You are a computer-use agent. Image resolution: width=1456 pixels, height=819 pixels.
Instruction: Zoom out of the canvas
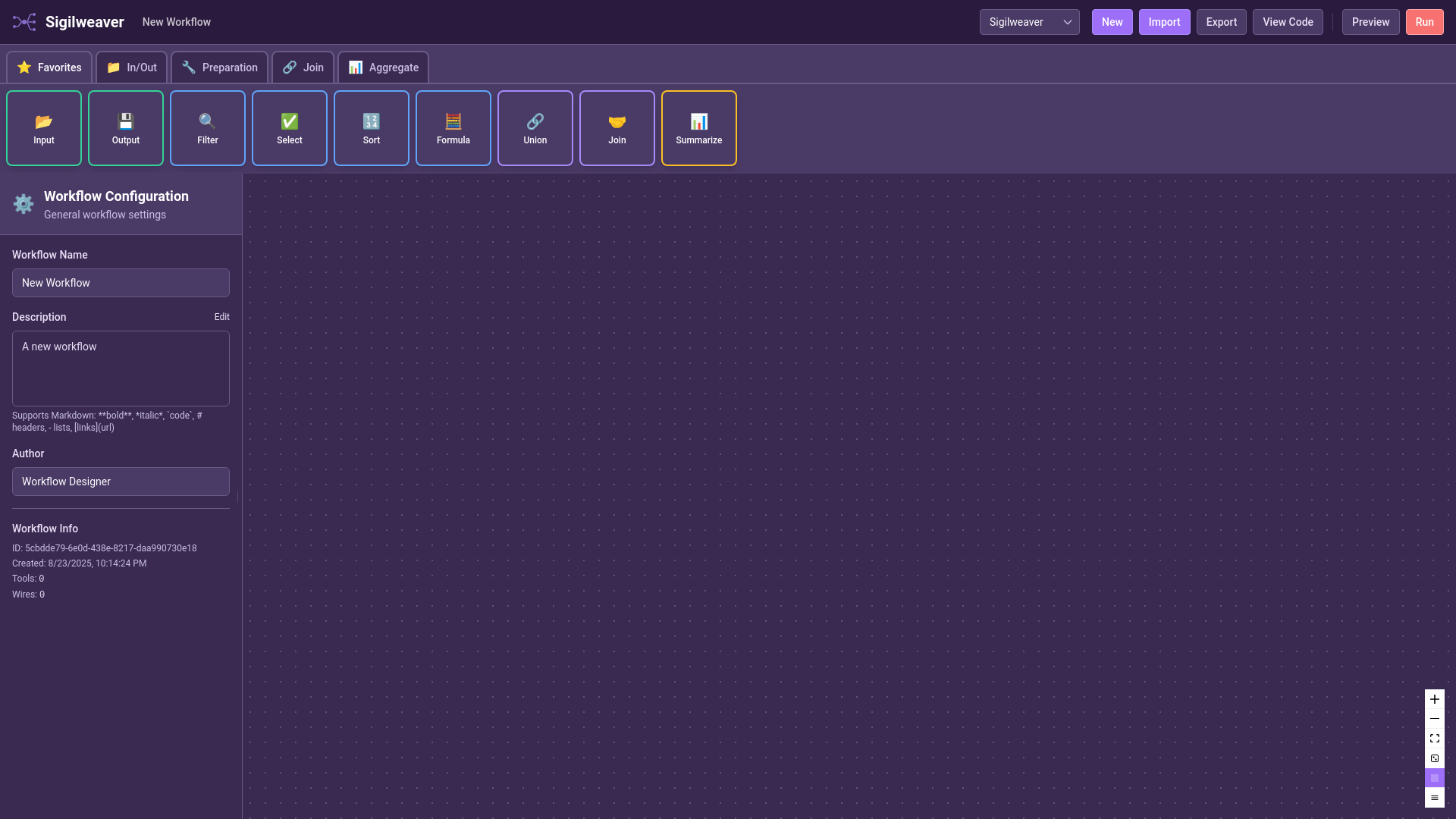point(1435,719)
